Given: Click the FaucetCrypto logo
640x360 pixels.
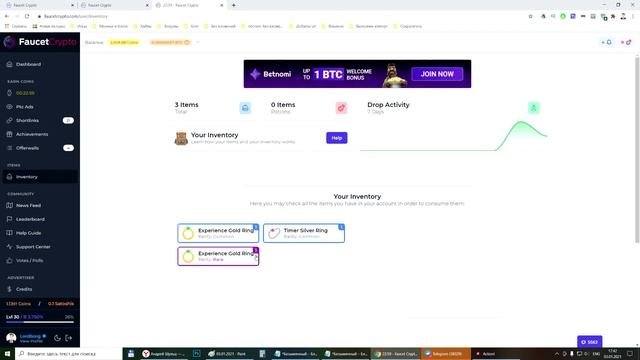Looking at the screenshot, I should pyautogui.click(x=40, y=42).
